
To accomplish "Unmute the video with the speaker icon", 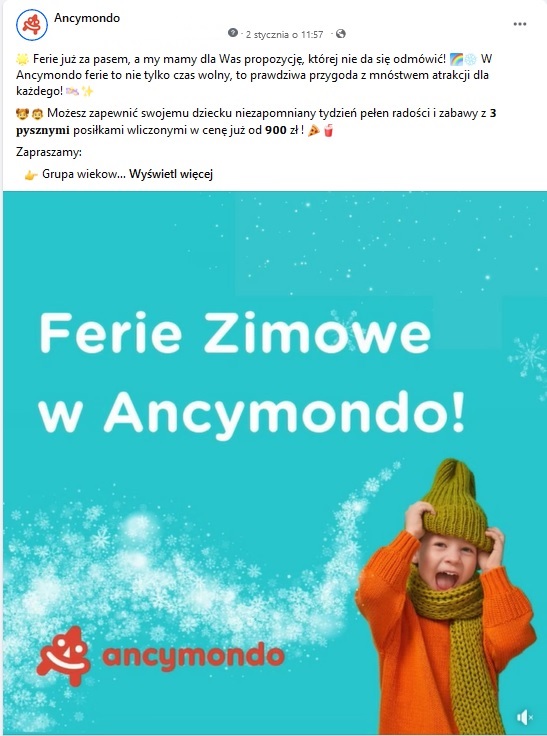I will (x=524, y=717).
